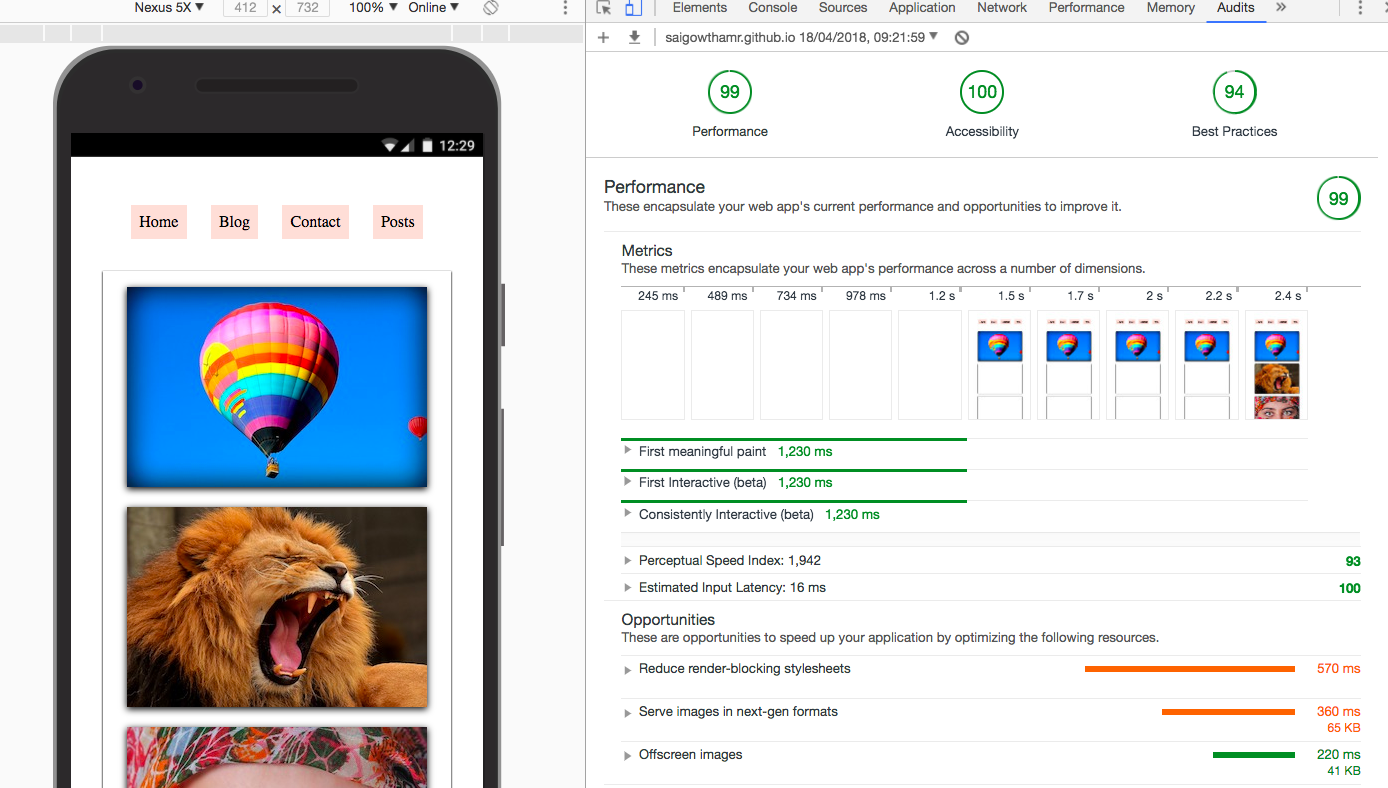Switch to the Console tab
This screenshot has height=788, width=1388.
pyautogui.click(x=773, y=8)
